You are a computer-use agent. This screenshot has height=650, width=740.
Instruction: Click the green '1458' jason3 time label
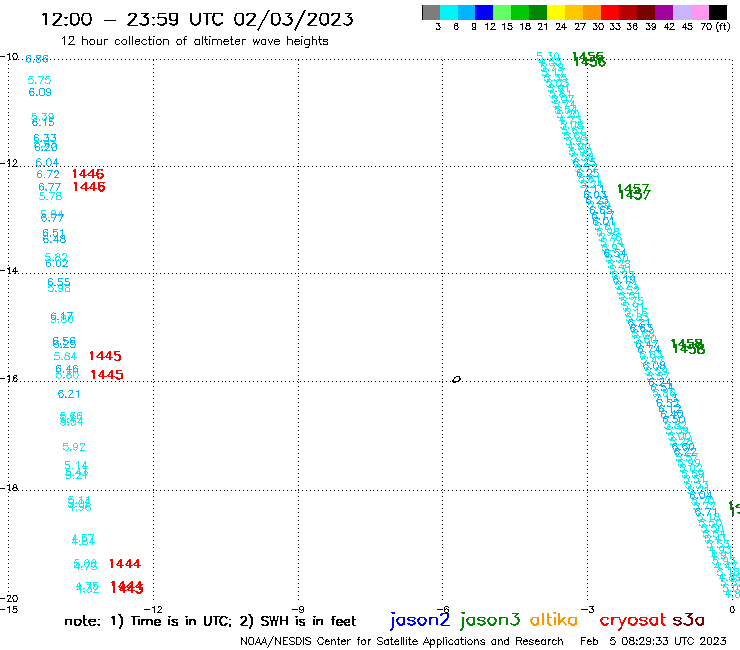[688, 346]
